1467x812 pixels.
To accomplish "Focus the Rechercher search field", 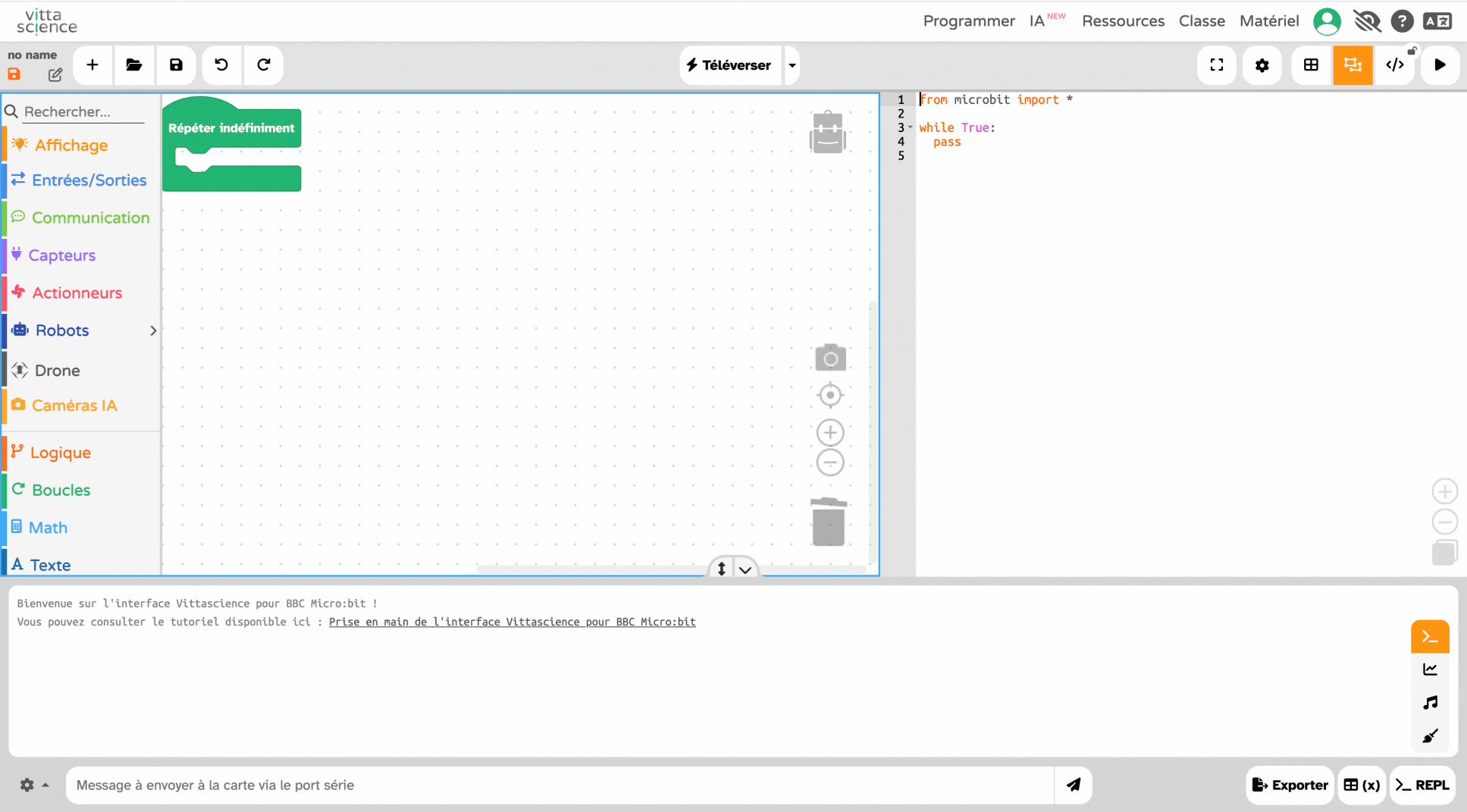I will click(83, 111).
